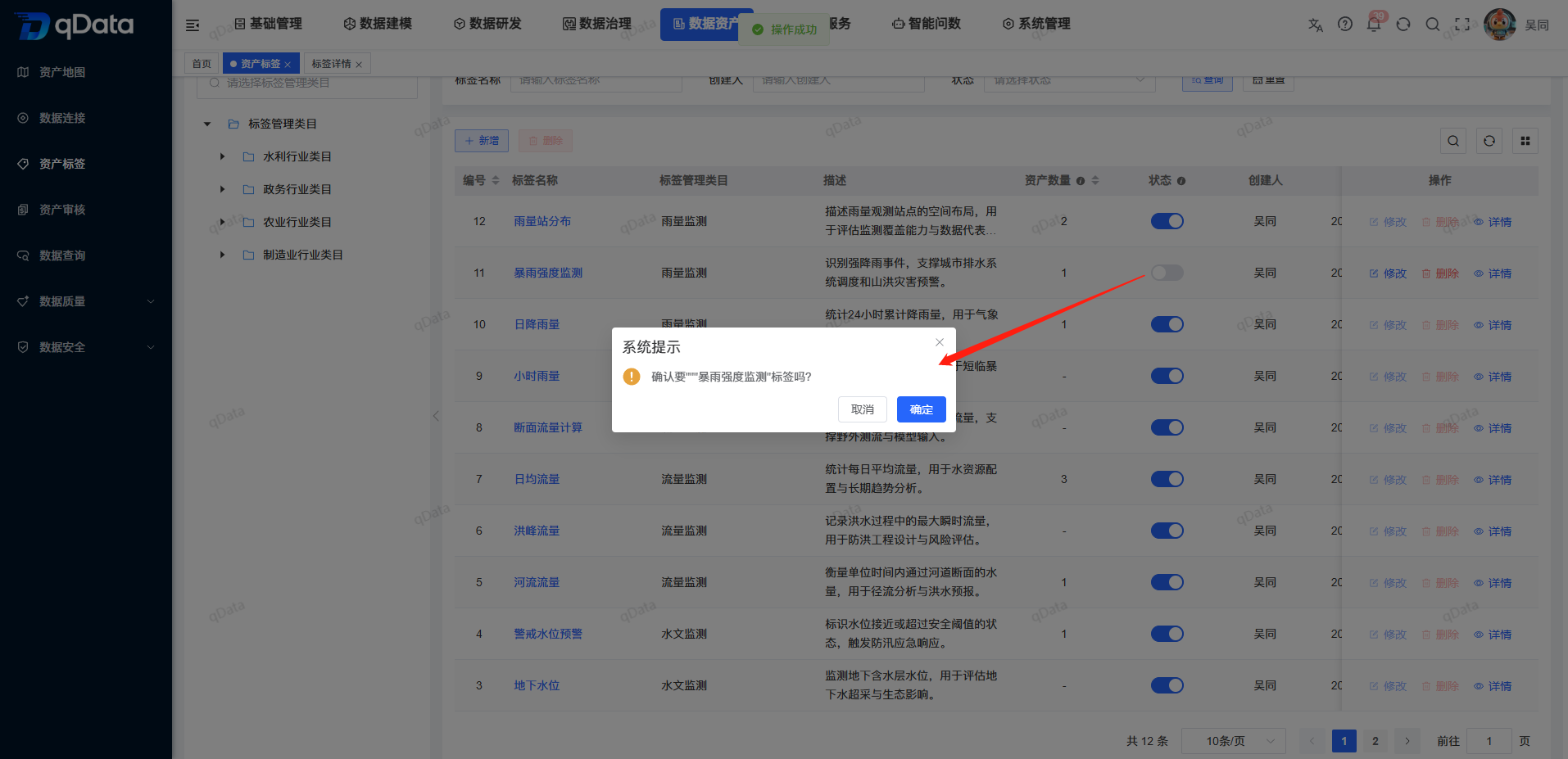The image size is (1568, 759).
Task: Open the 10条/页 page size dropdown
Action: (x=1235, y=741)
